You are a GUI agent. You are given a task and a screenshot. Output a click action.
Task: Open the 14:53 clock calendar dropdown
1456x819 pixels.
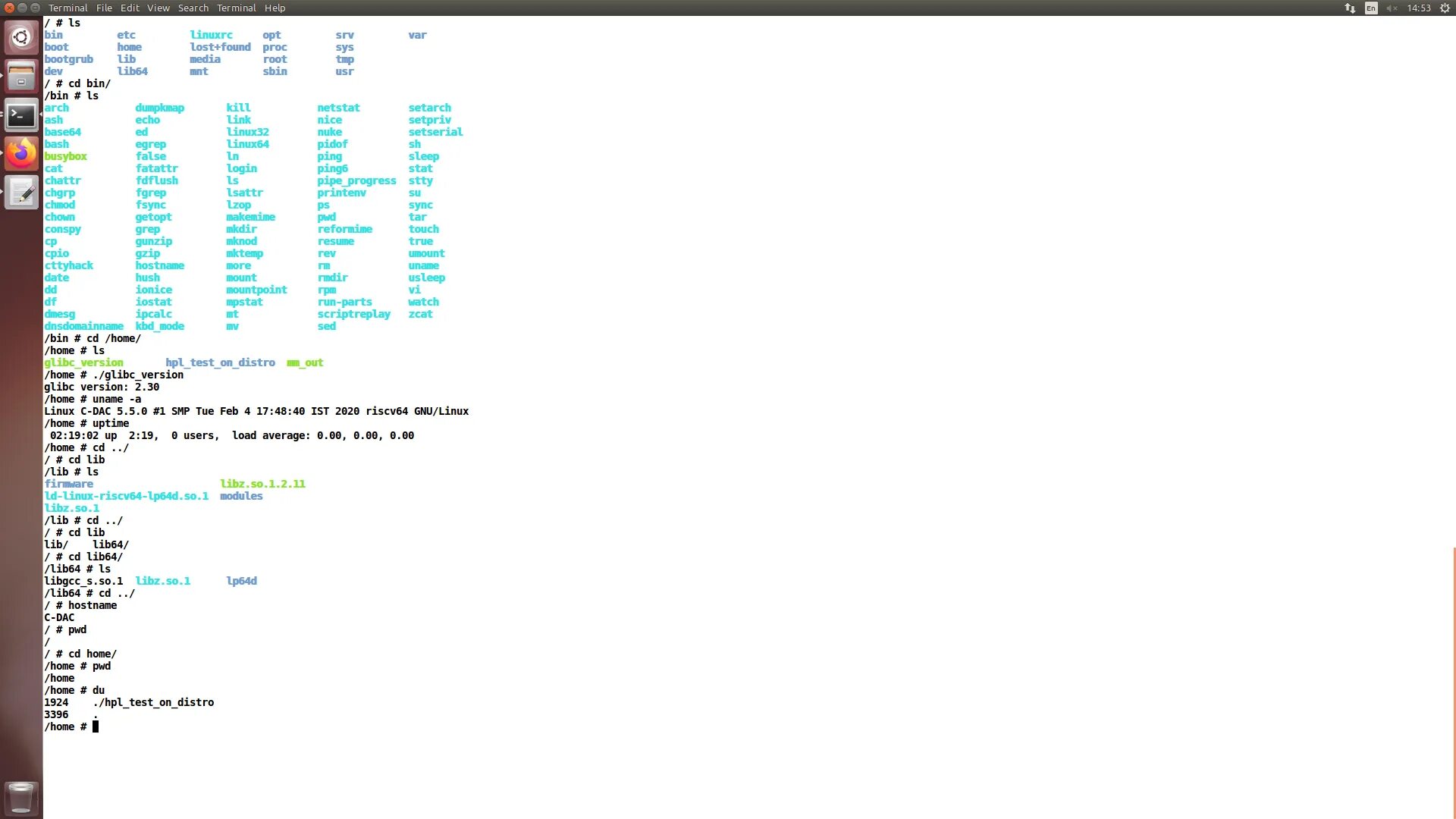1418,8
